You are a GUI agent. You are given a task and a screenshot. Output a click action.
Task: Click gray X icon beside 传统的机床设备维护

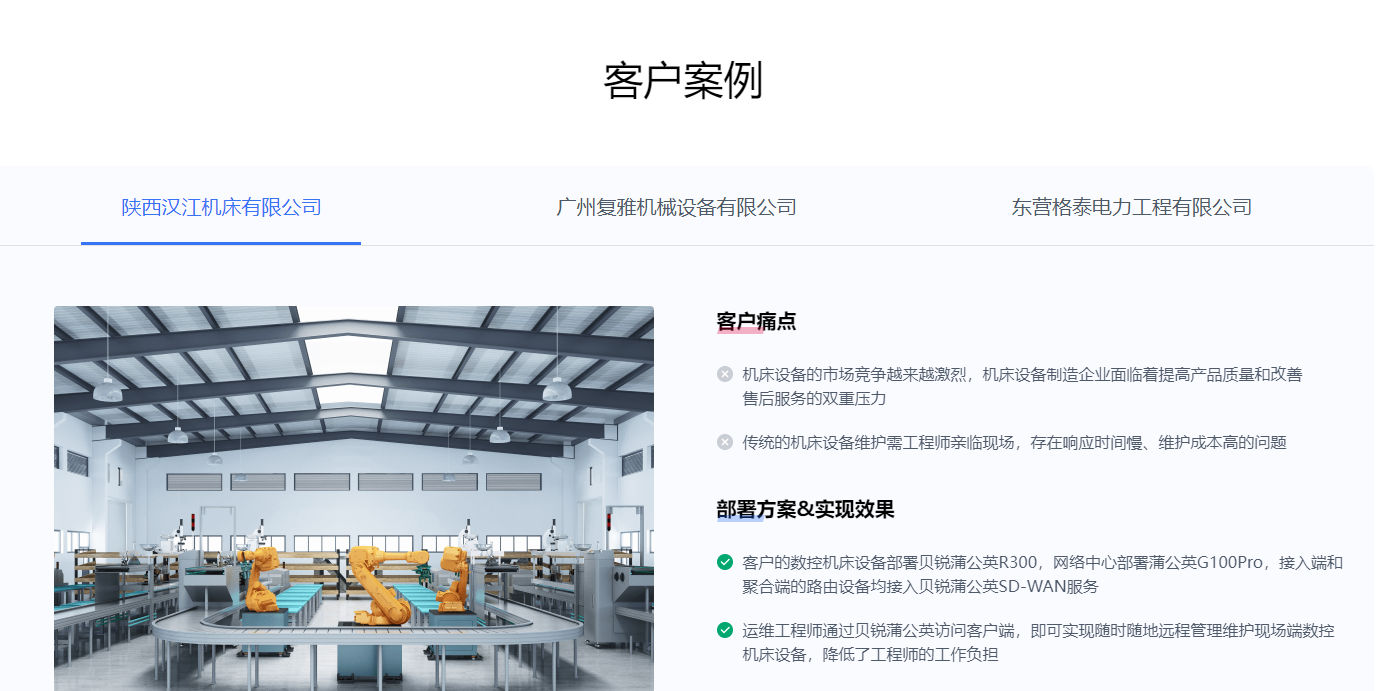(x=725, y=442)
